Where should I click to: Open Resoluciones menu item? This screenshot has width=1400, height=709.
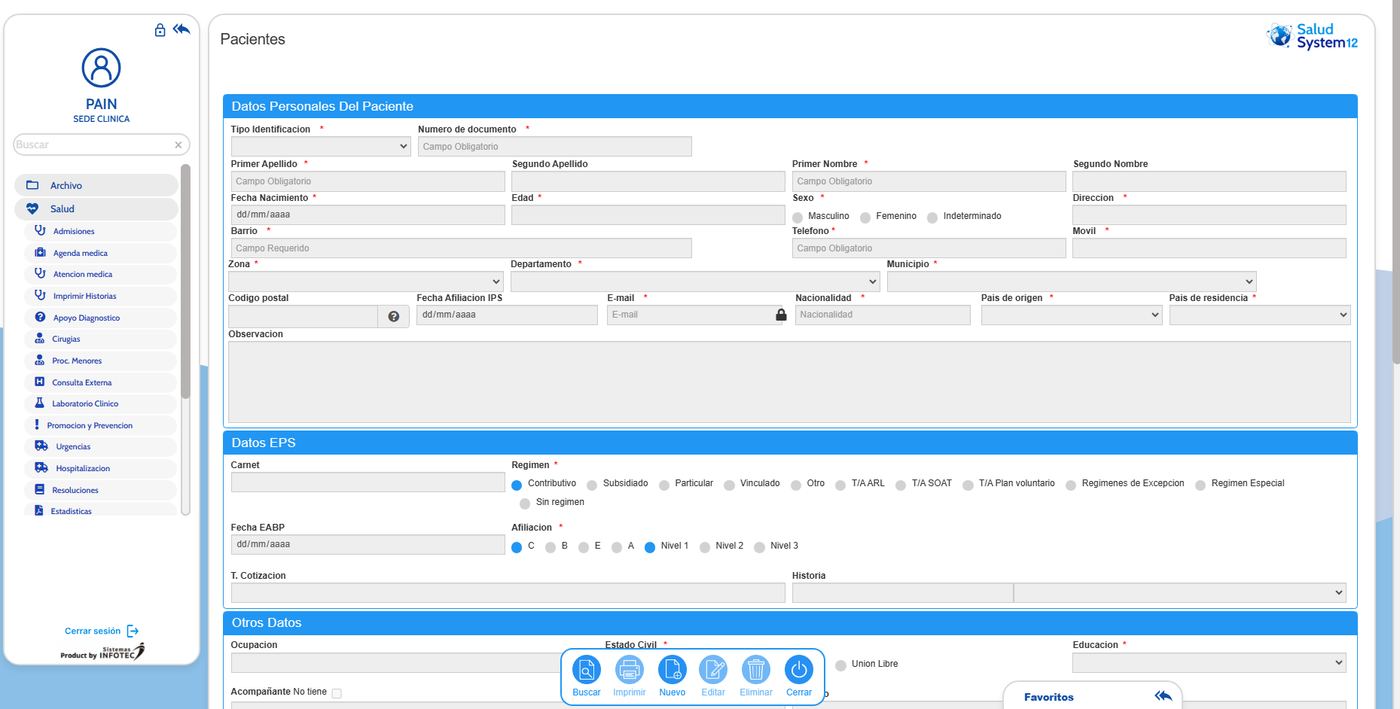pyautogui.click(x=100, y=490)
